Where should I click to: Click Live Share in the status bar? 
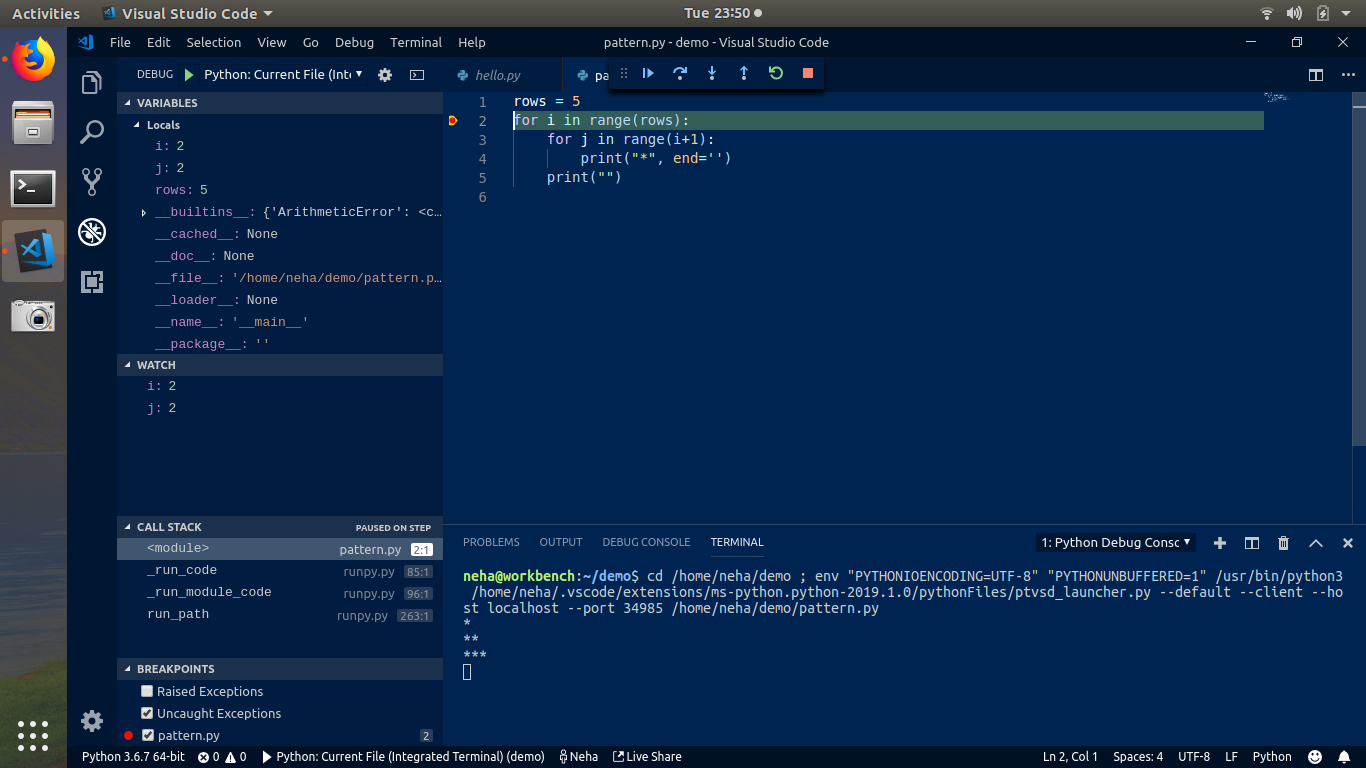pyautogui.click(x=647, y=756)
